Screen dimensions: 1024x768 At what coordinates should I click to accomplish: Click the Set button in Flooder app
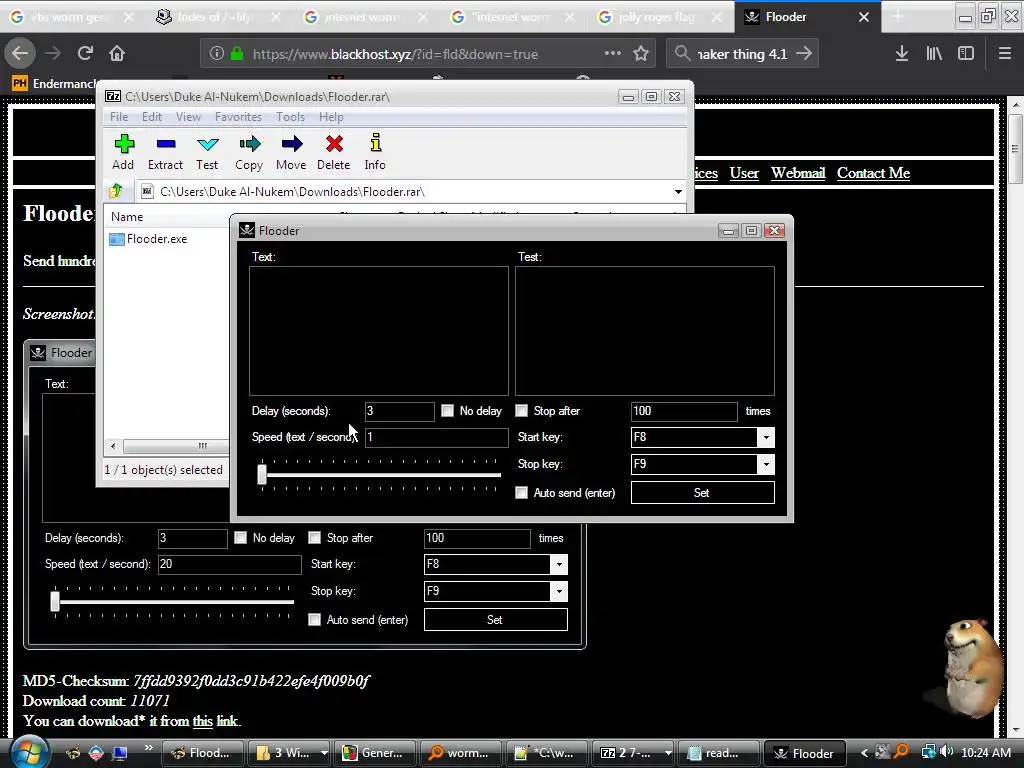703,492
